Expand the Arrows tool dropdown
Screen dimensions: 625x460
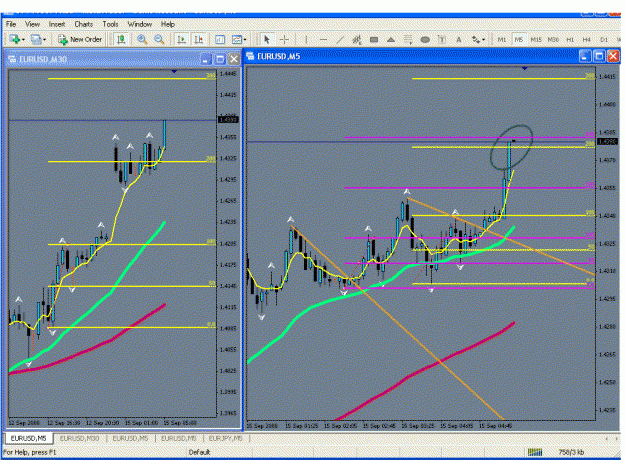483,39
